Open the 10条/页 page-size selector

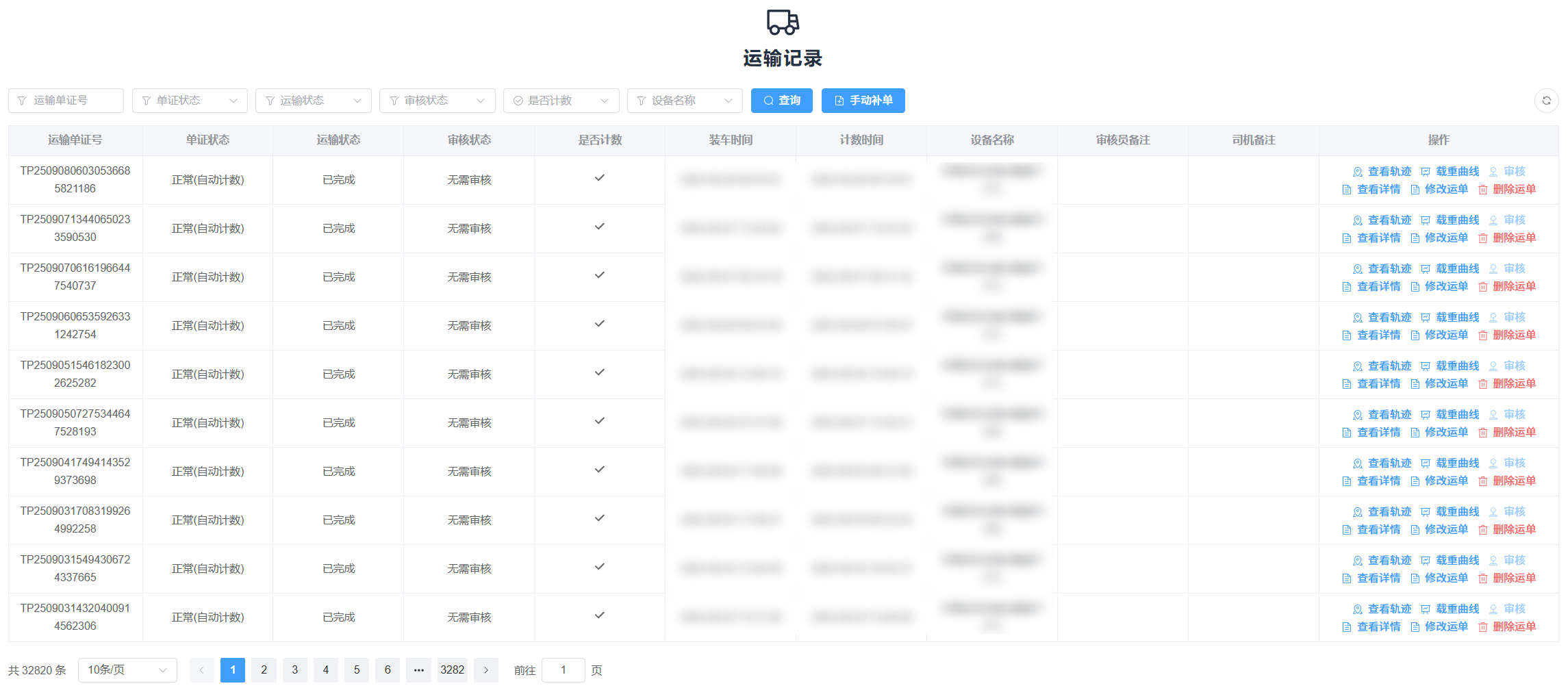point(127,670)
